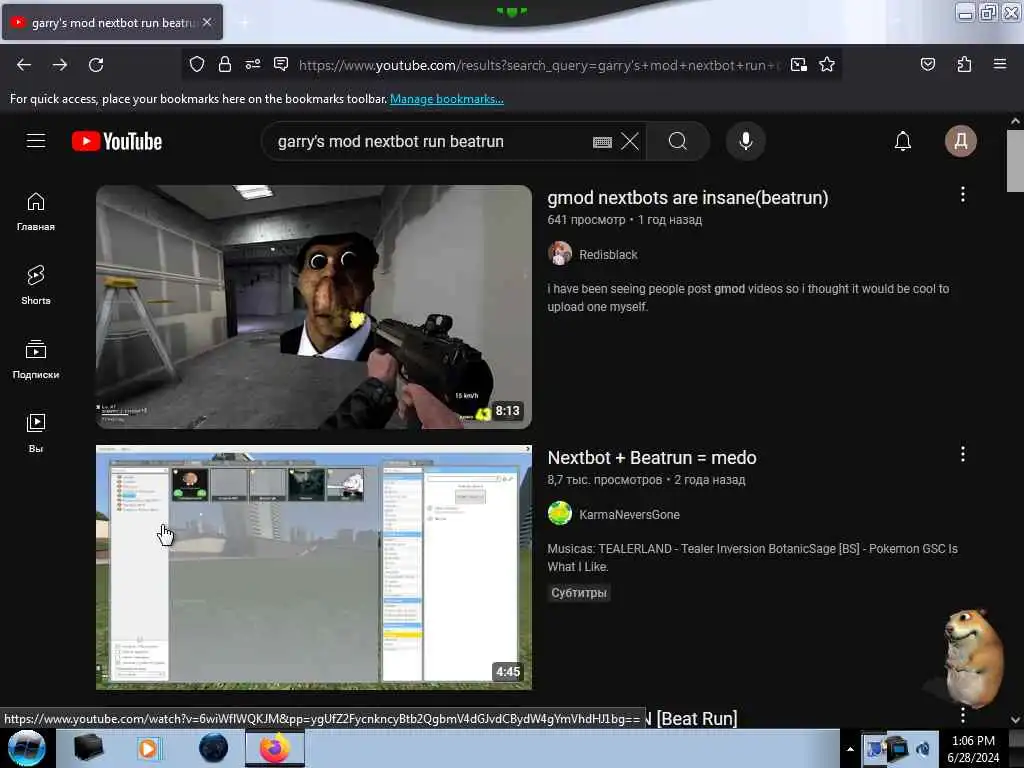Image resolution: width=1024 pixels, height=768 pixels.
Task: Visit the KarmaNeversGone channel name
Action: point(629,515)
